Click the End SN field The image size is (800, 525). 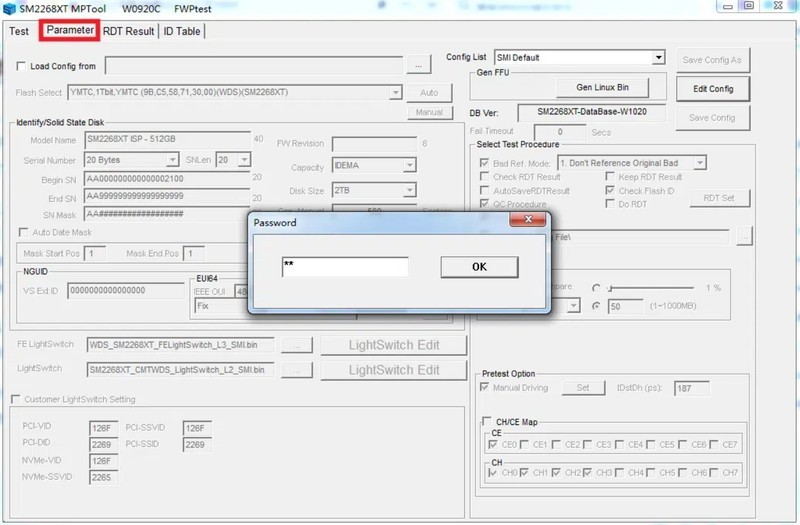(167, 196)
